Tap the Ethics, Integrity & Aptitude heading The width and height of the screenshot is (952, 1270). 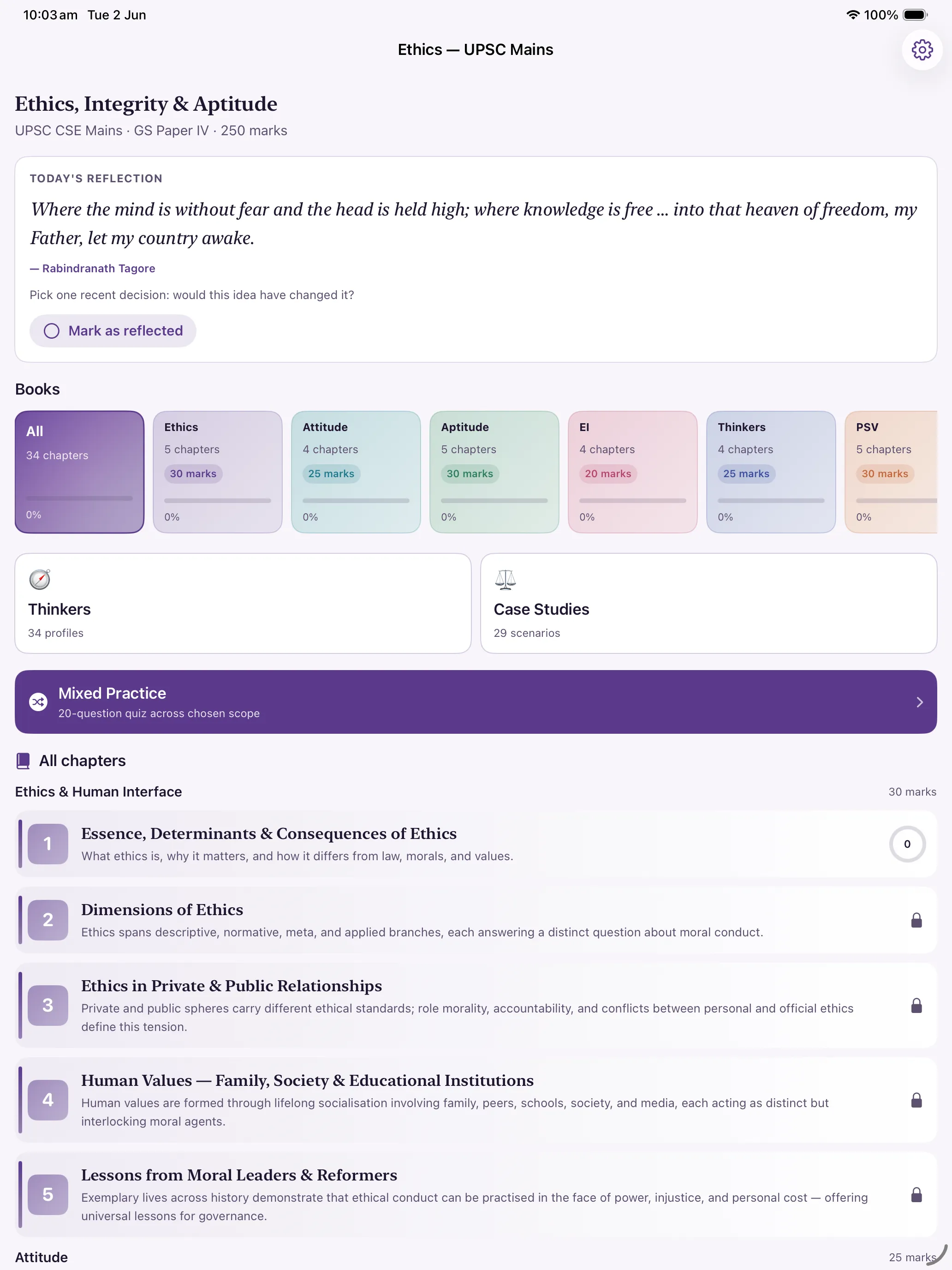click(146, 104)
